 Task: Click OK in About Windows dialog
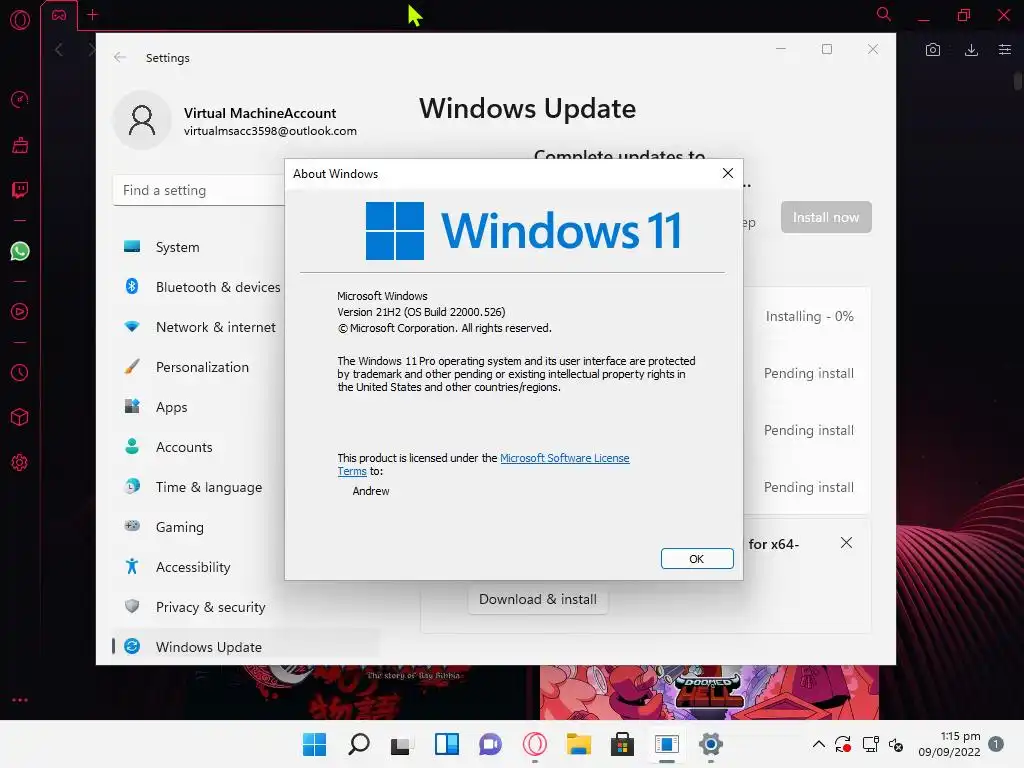coord(696,558)
